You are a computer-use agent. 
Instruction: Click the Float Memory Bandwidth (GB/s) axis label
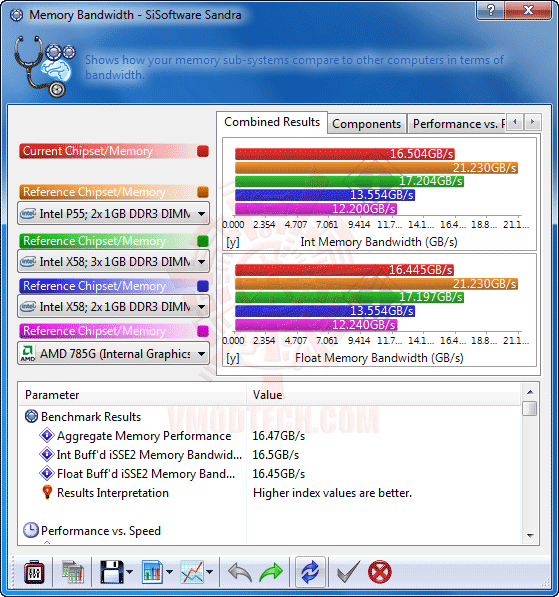point(379,358)
